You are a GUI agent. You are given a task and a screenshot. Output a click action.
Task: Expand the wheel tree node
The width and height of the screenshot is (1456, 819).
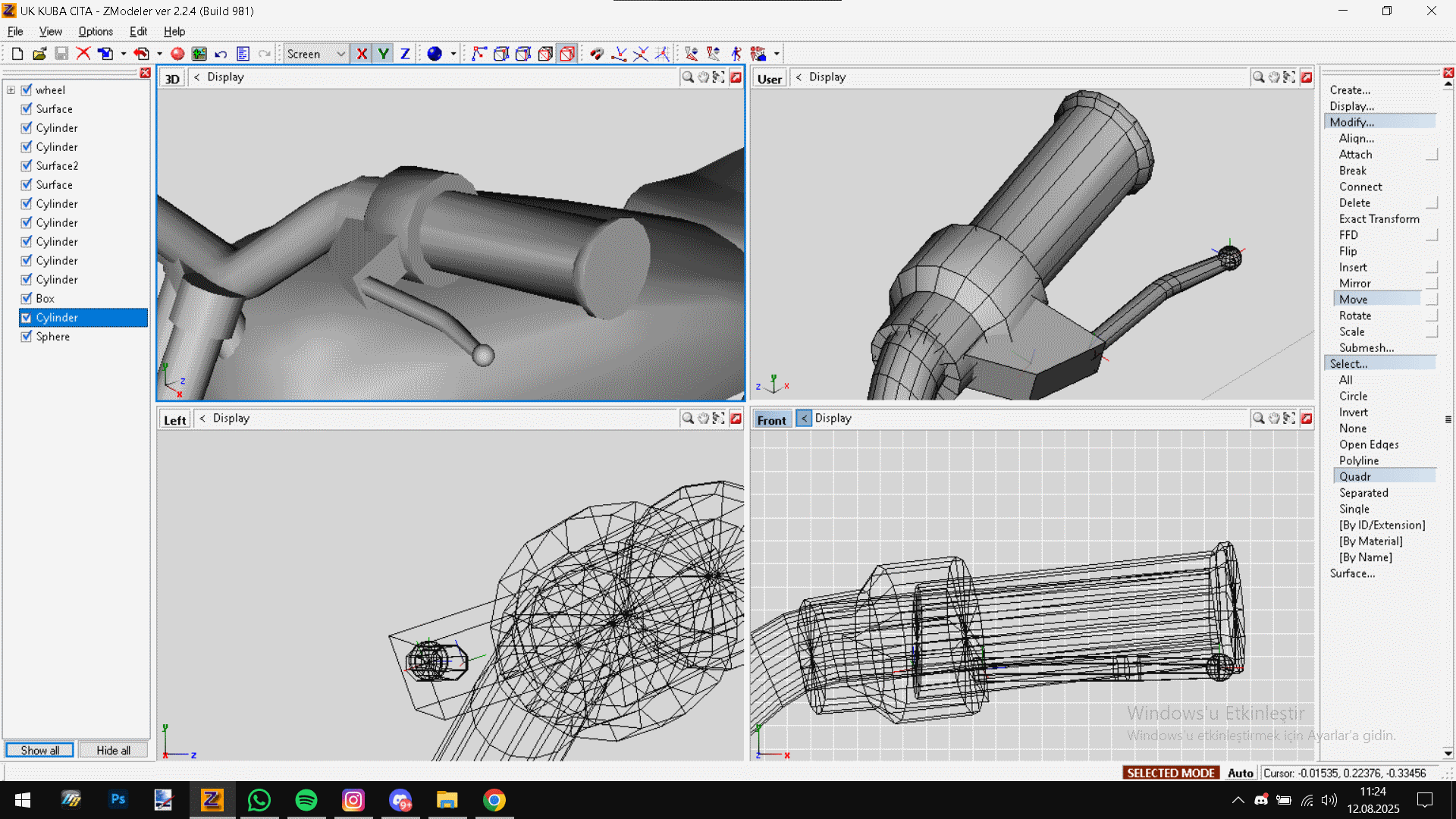[x=11, y=90]
